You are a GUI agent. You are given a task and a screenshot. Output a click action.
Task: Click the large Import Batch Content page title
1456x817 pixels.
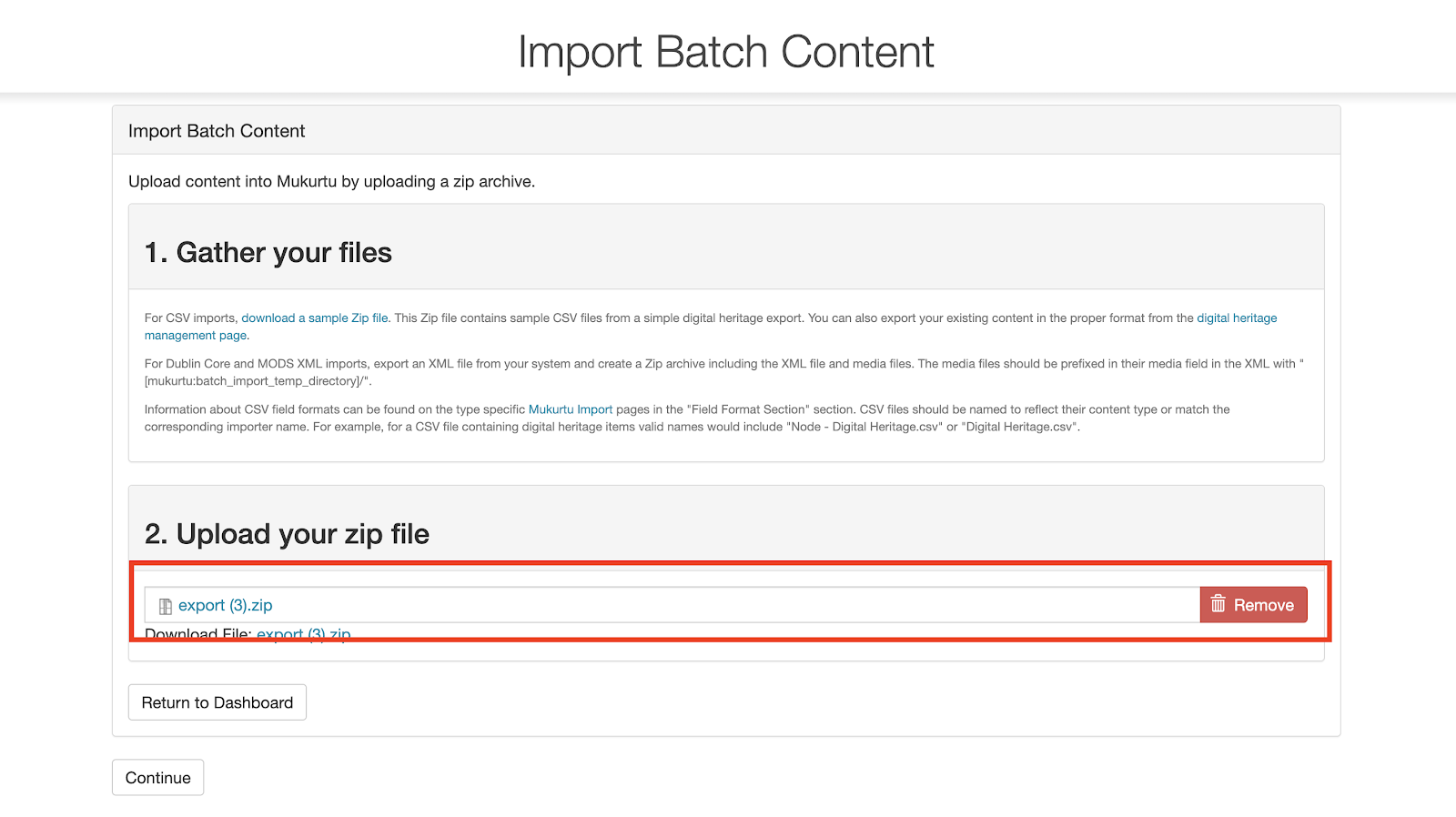pyautogui.click(x=725, y=52)
